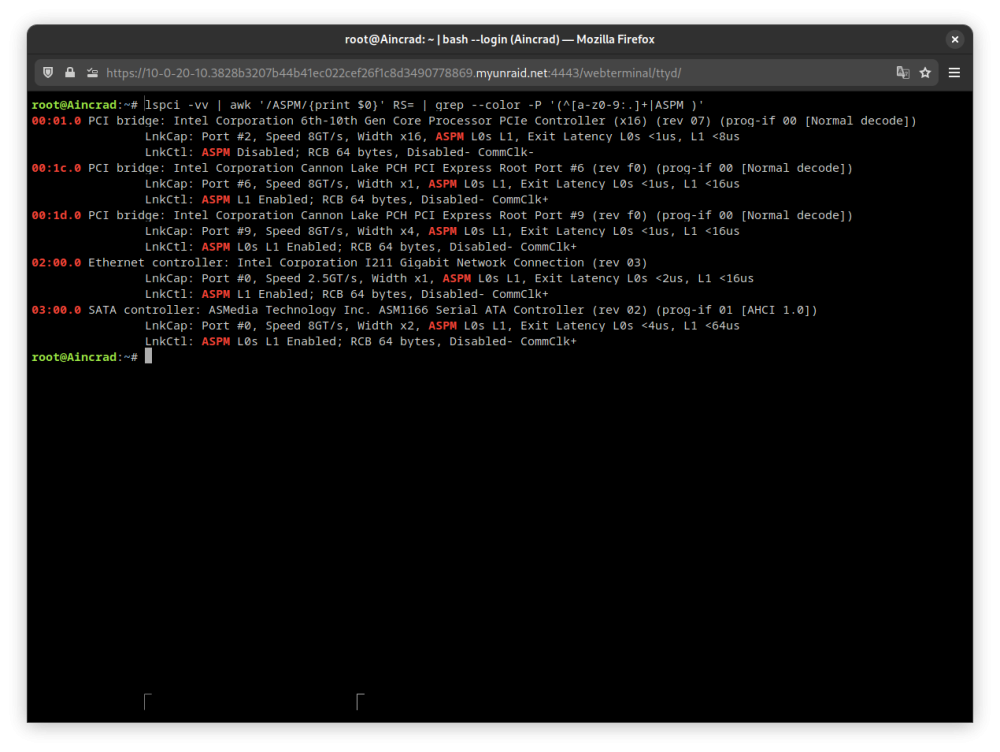Click the terminal cursor at the empty prompt
Screen dimensions: 1000x752
click(149, 357)
